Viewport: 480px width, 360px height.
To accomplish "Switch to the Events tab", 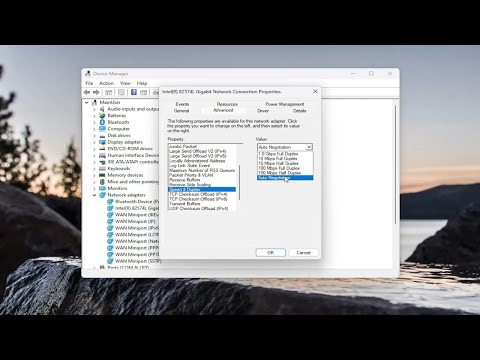I will pyautogui.click(x=182, y=104).
